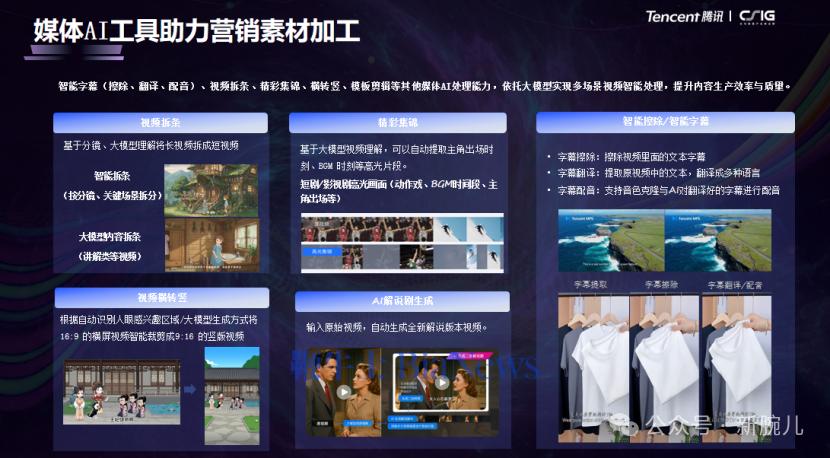Open the left coastal cliff image with subtitles
This screenshot has width=830, height=458.
tap(611, 240)
